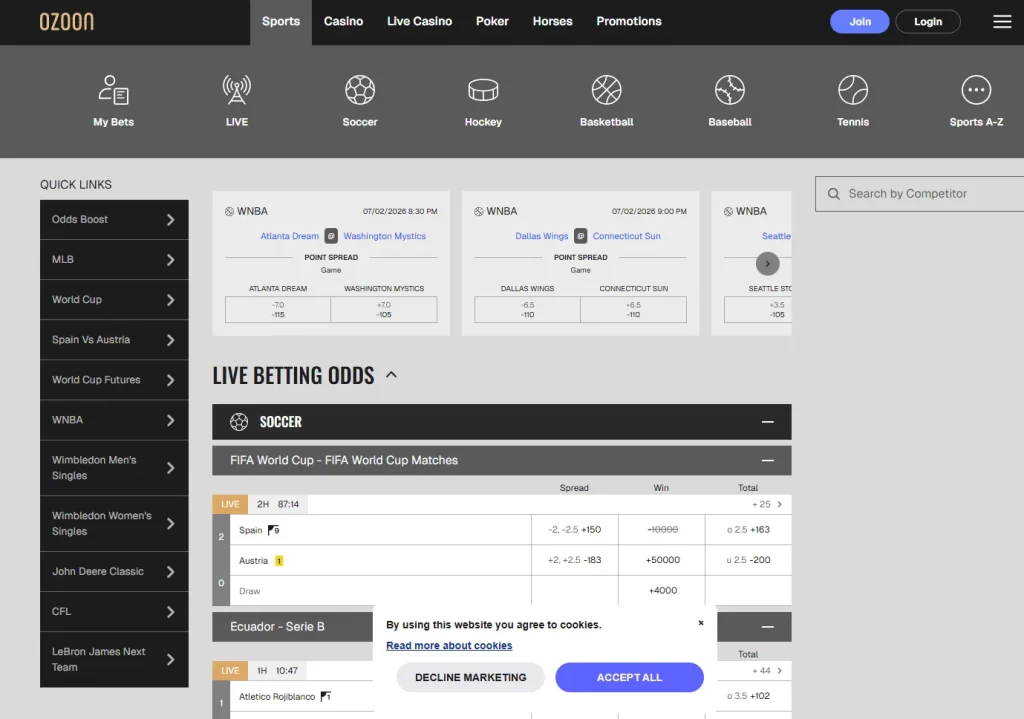Click Decline Marketing button
The height and width of the screenshot is (719, 1024).
[x=471, y=678]
